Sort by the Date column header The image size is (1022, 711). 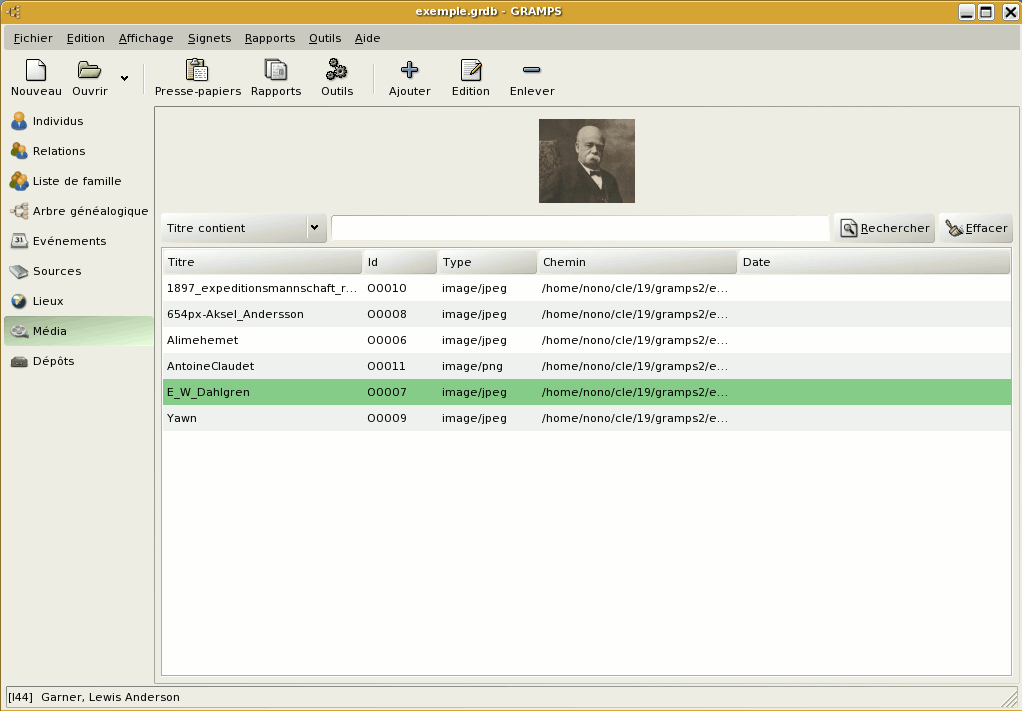click(x=873, y=262)
